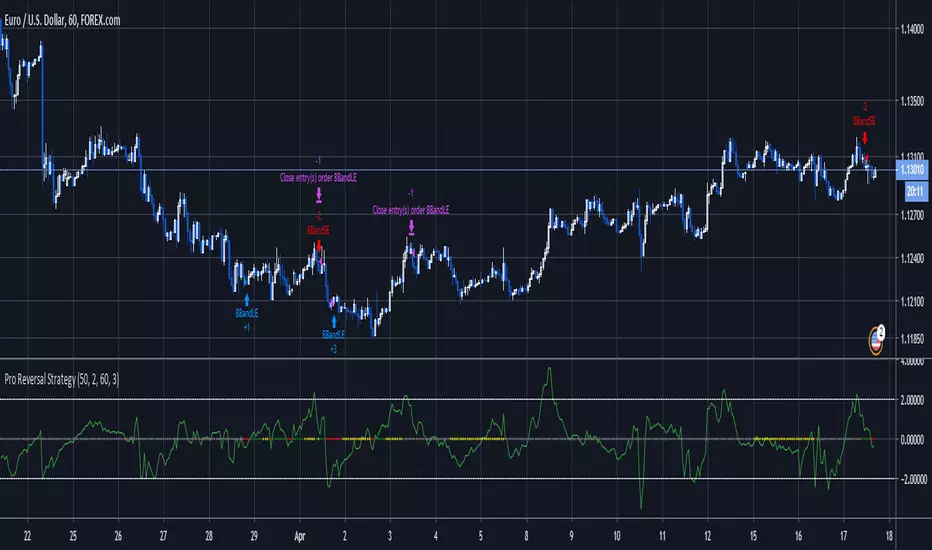932x550 pixels.
Task: Open the US economic events flag icon
Action: point(876,342)
